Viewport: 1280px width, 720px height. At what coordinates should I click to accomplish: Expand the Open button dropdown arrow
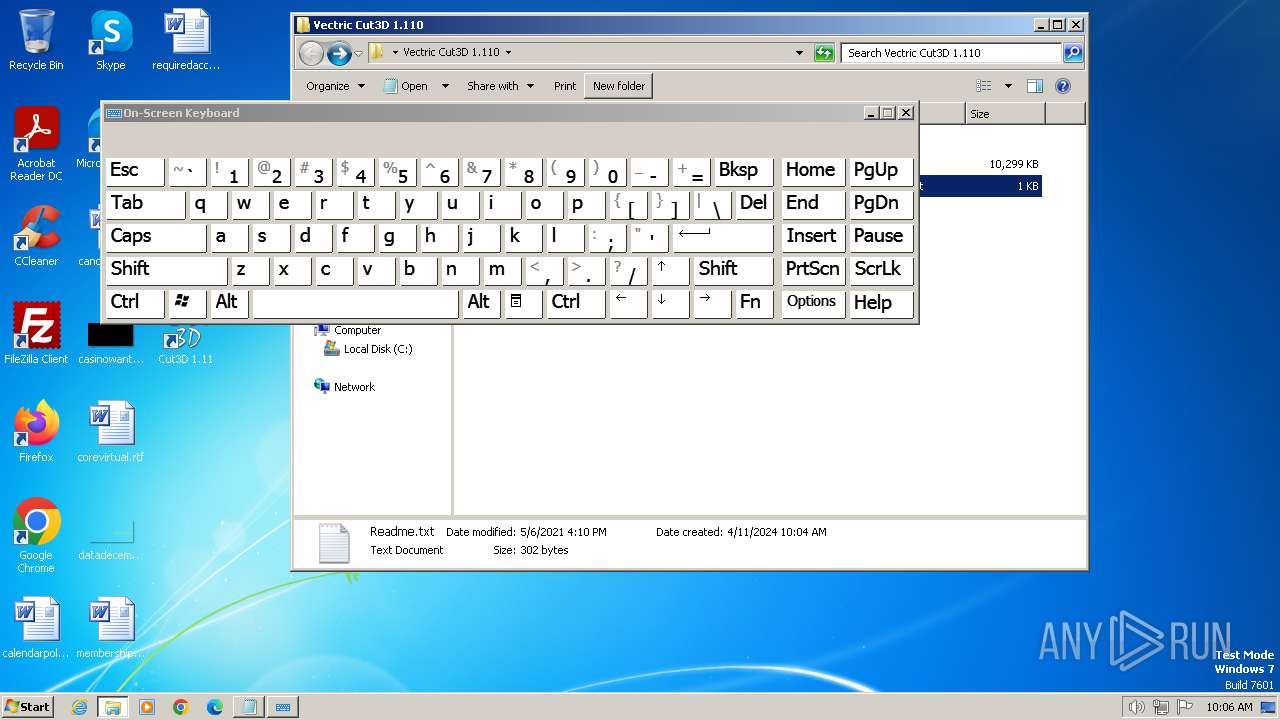point(445,86)
